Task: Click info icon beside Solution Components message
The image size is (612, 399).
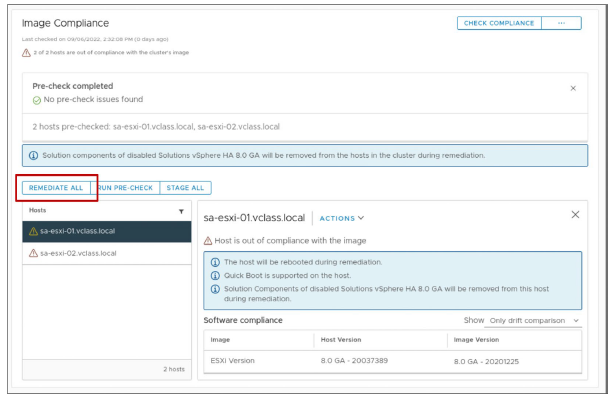Action: (215, 289)
